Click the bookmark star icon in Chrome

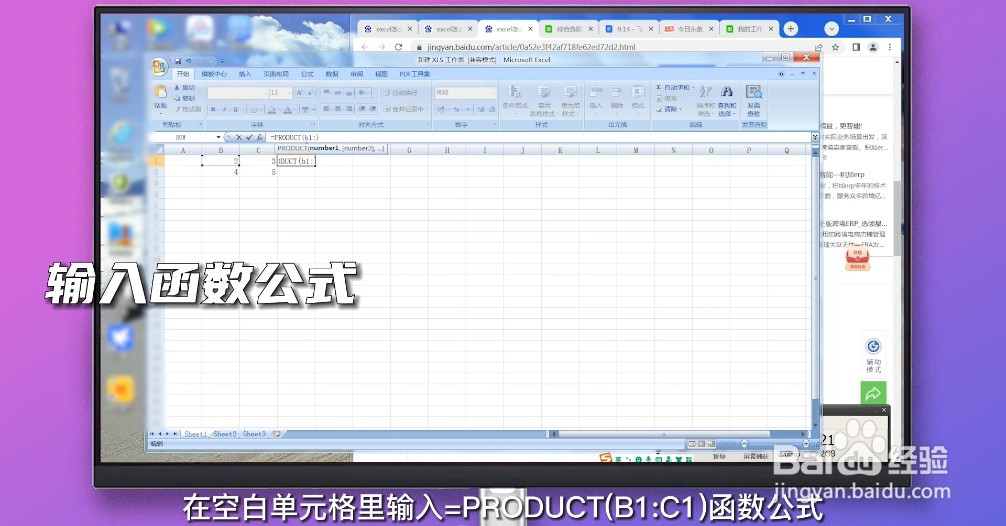pyautogui.click(x=835, y=47)
